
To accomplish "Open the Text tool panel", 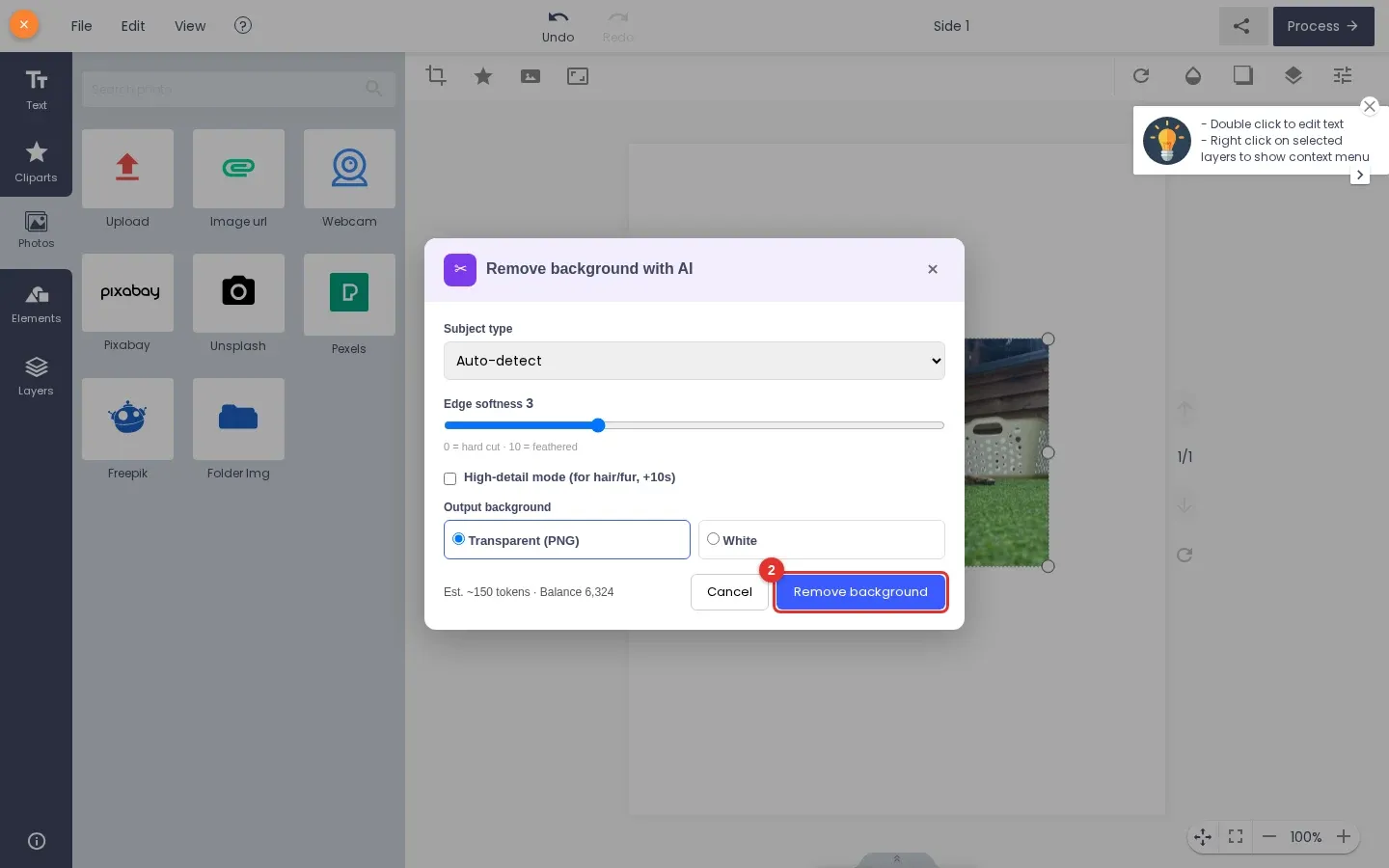I will point(36,90).
